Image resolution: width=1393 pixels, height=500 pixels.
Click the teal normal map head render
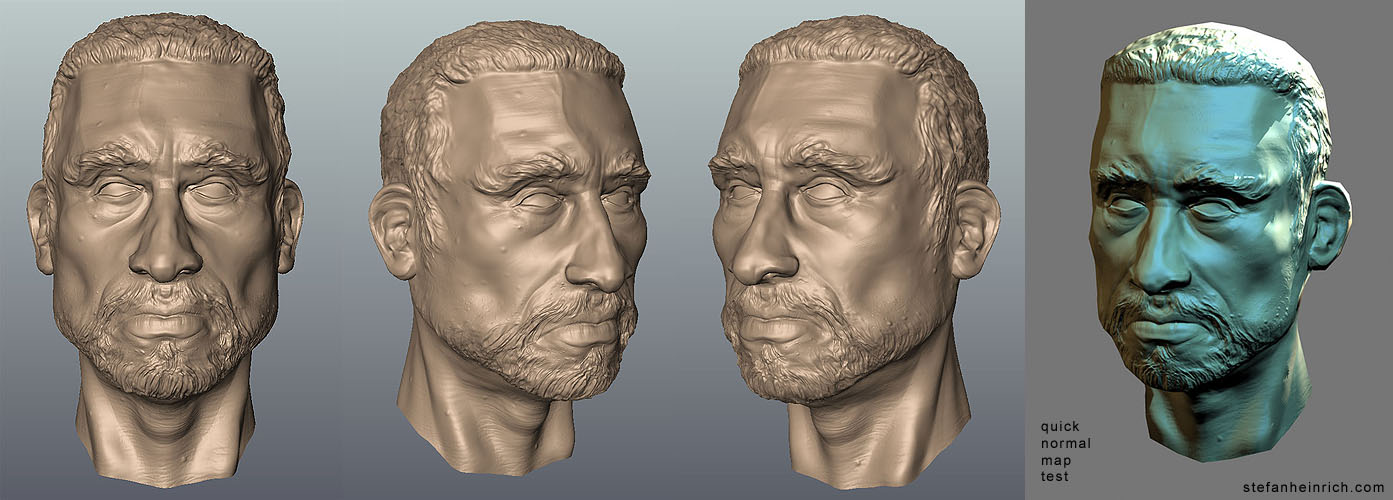(x=1220, y=242)
